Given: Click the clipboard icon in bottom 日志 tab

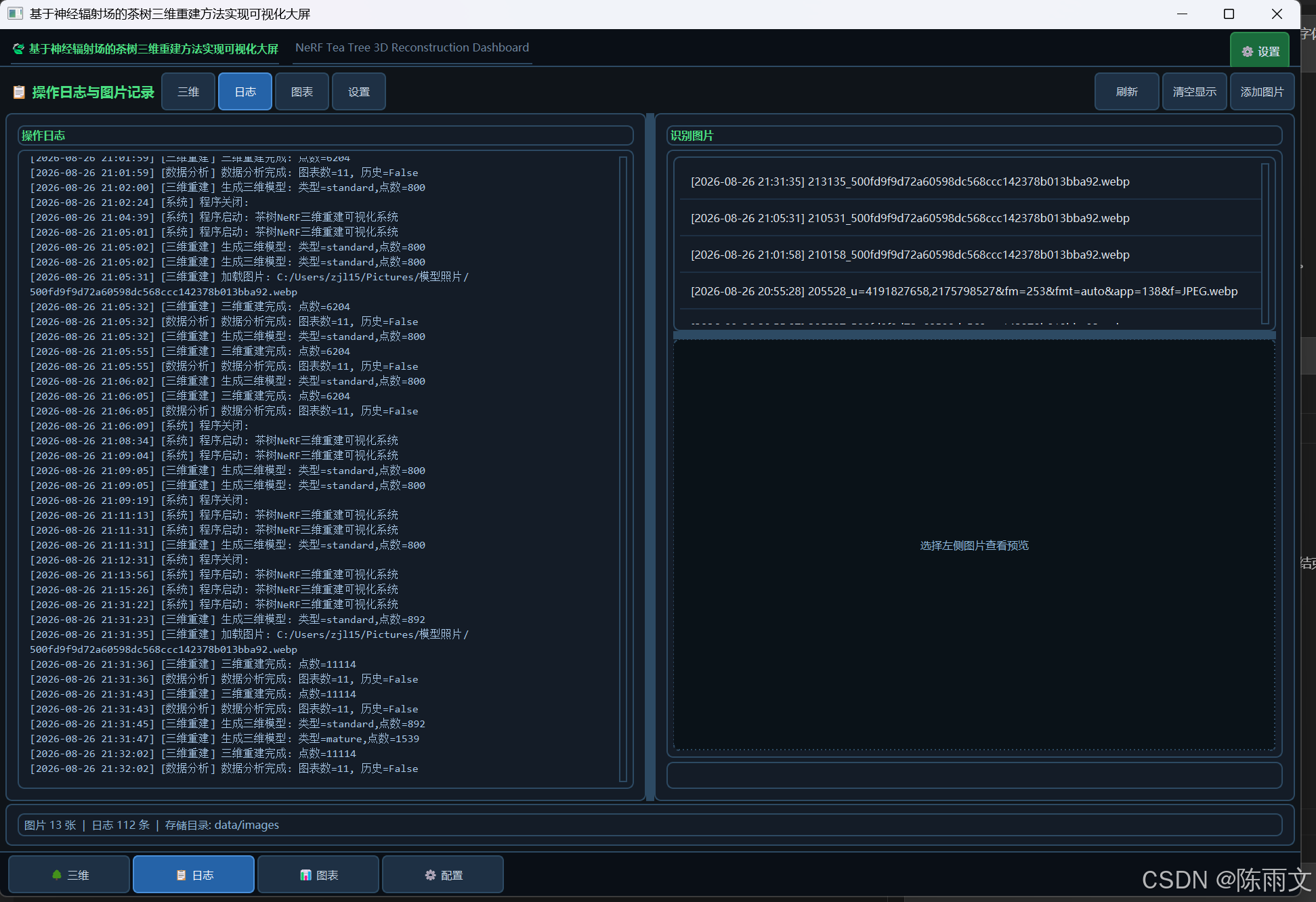Looking at the screenshot, I should tap(181, 875).
